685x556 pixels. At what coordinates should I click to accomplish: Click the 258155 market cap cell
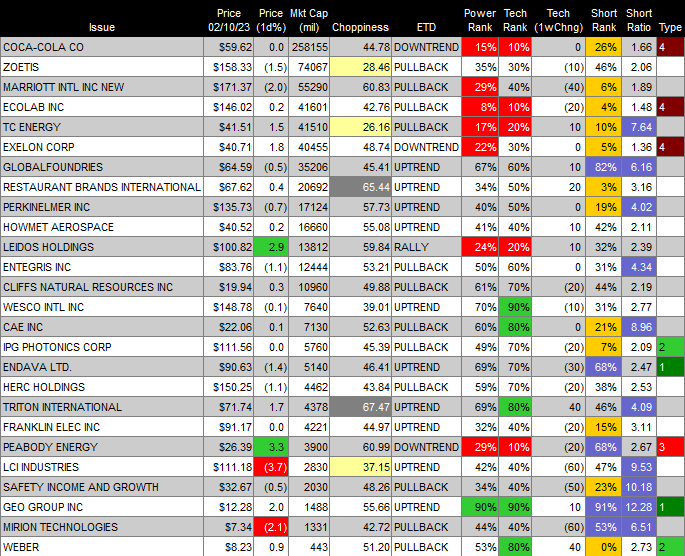tap(309, 47)
